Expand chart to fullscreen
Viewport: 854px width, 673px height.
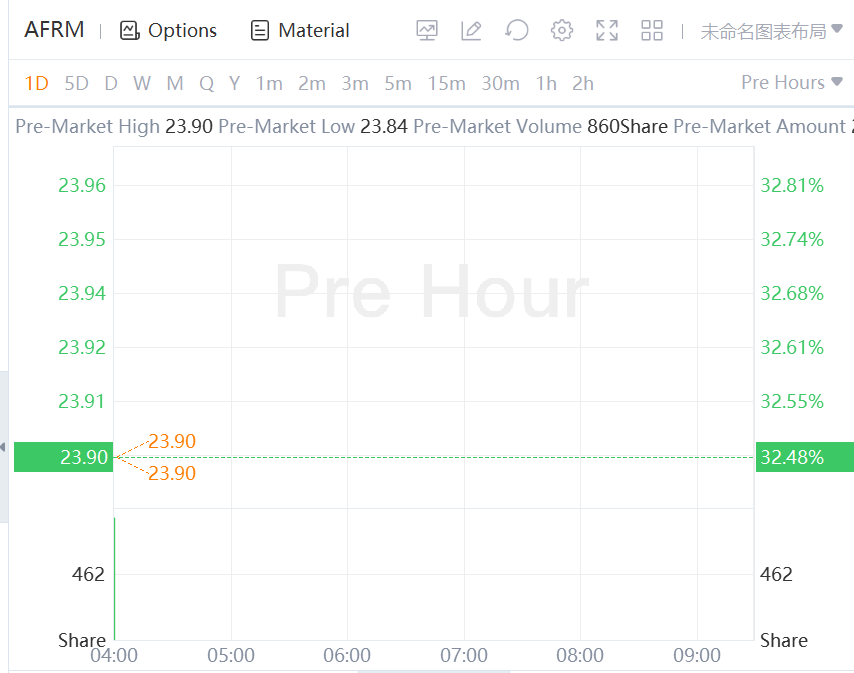pyautogui.click(x=607, y=31)
